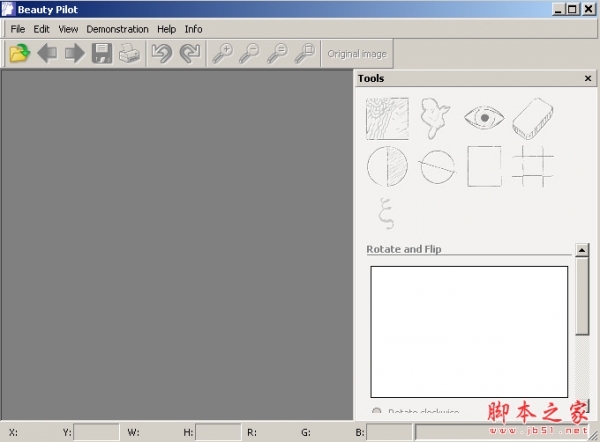Click the Tools panel vertical scrollbar thumb
Screen dimensions: 600x442
pos(582,296)
